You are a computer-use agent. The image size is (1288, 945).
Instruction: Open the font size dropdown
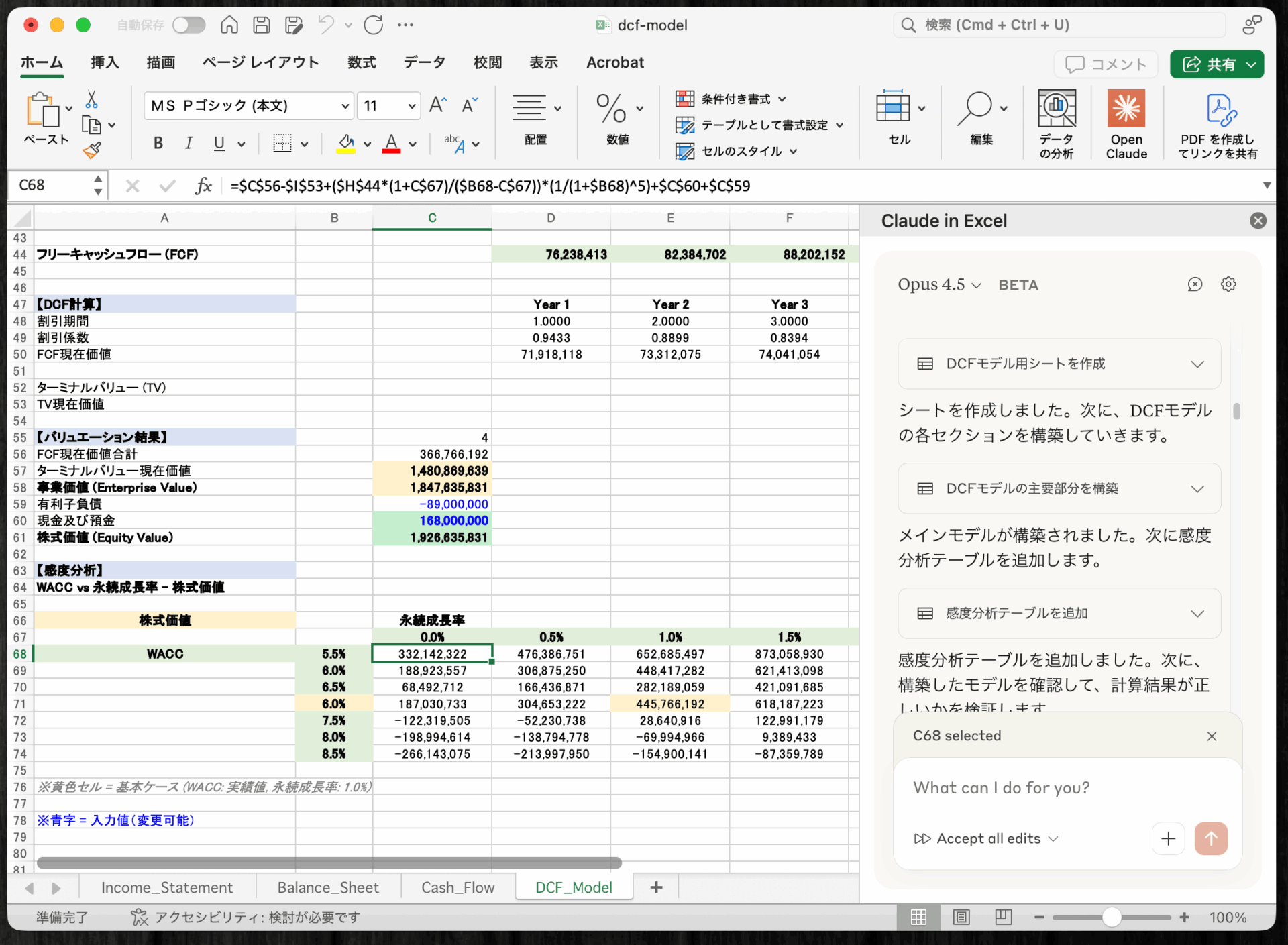[x=411, y=106]
